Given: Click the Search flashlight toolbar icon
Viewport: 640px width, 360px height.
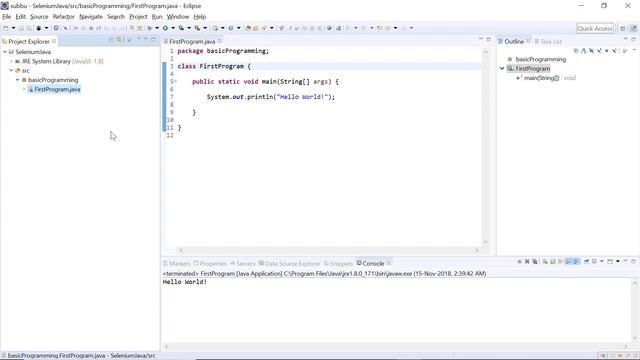Looking at the screenshot, I should coord(264,28).
